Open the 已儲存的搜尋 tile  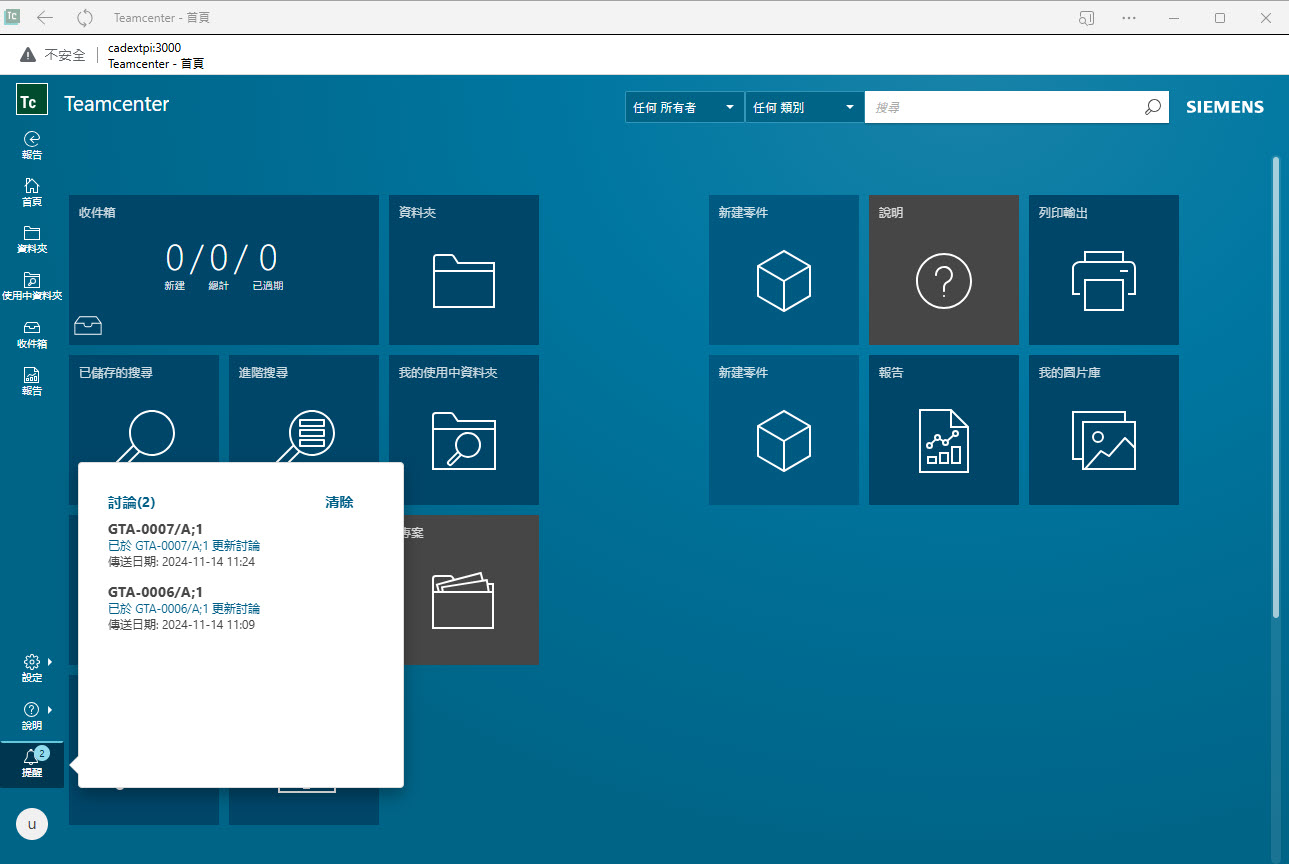tap(144, 408)
